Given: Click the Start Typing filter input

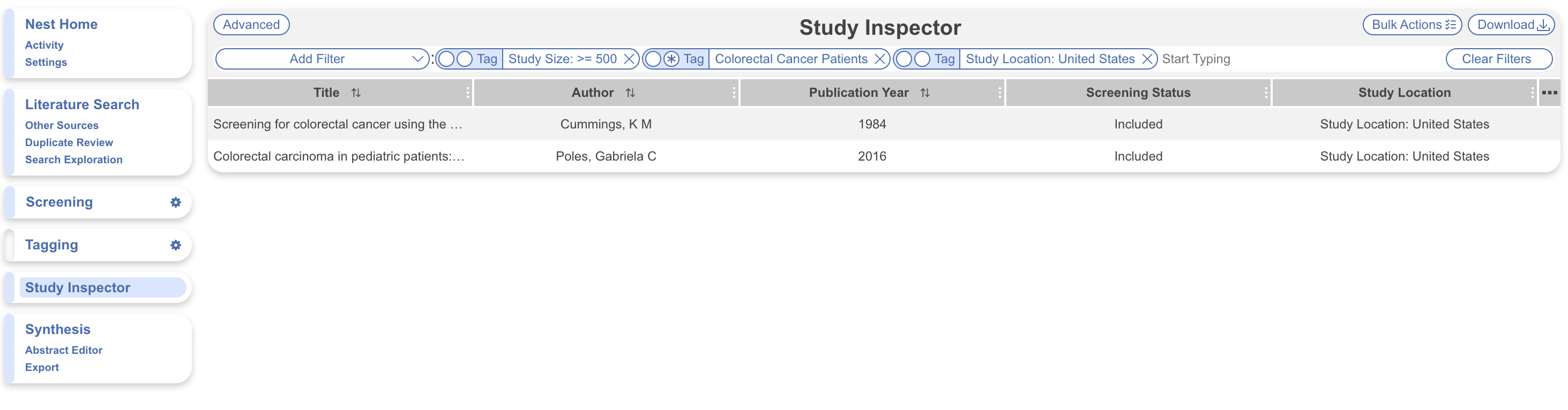Looking at the screenshot, I should point(1278,59).
